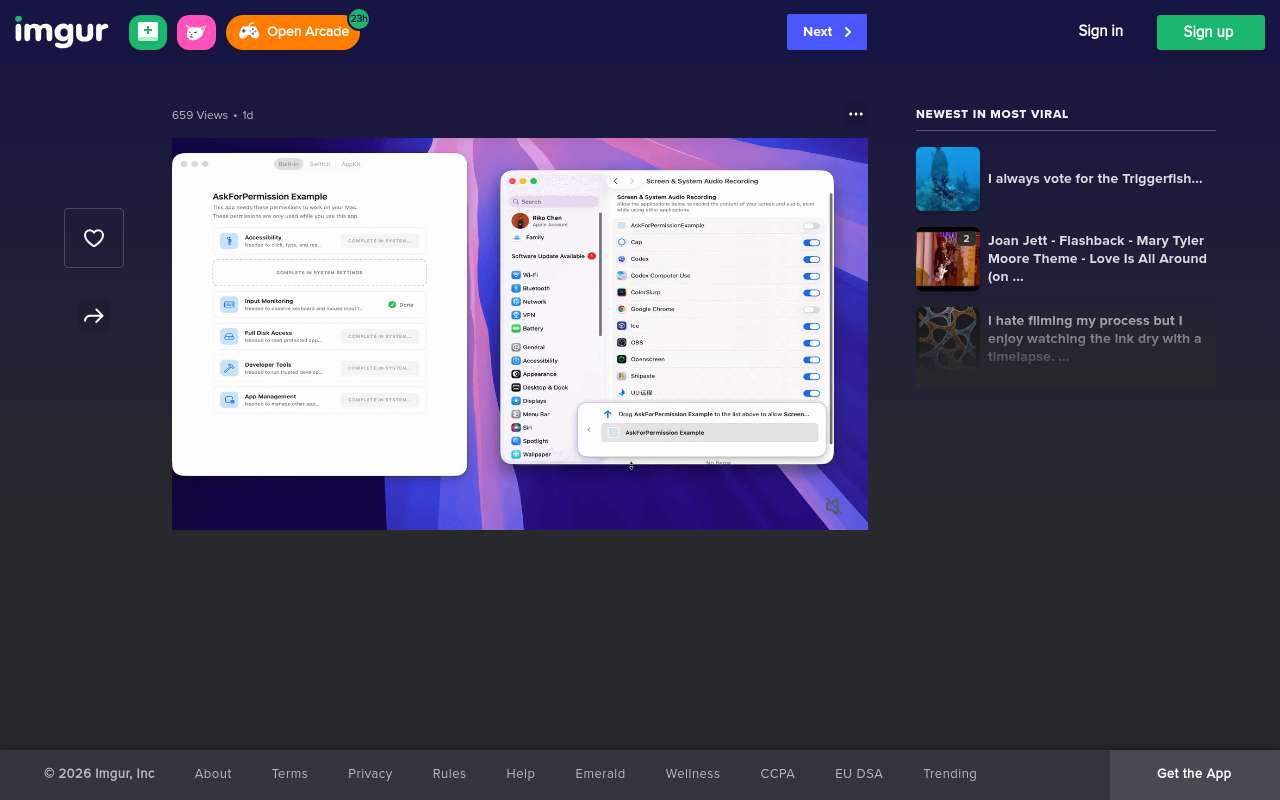Open the three-dots post options menu

[x=856, y=114]
